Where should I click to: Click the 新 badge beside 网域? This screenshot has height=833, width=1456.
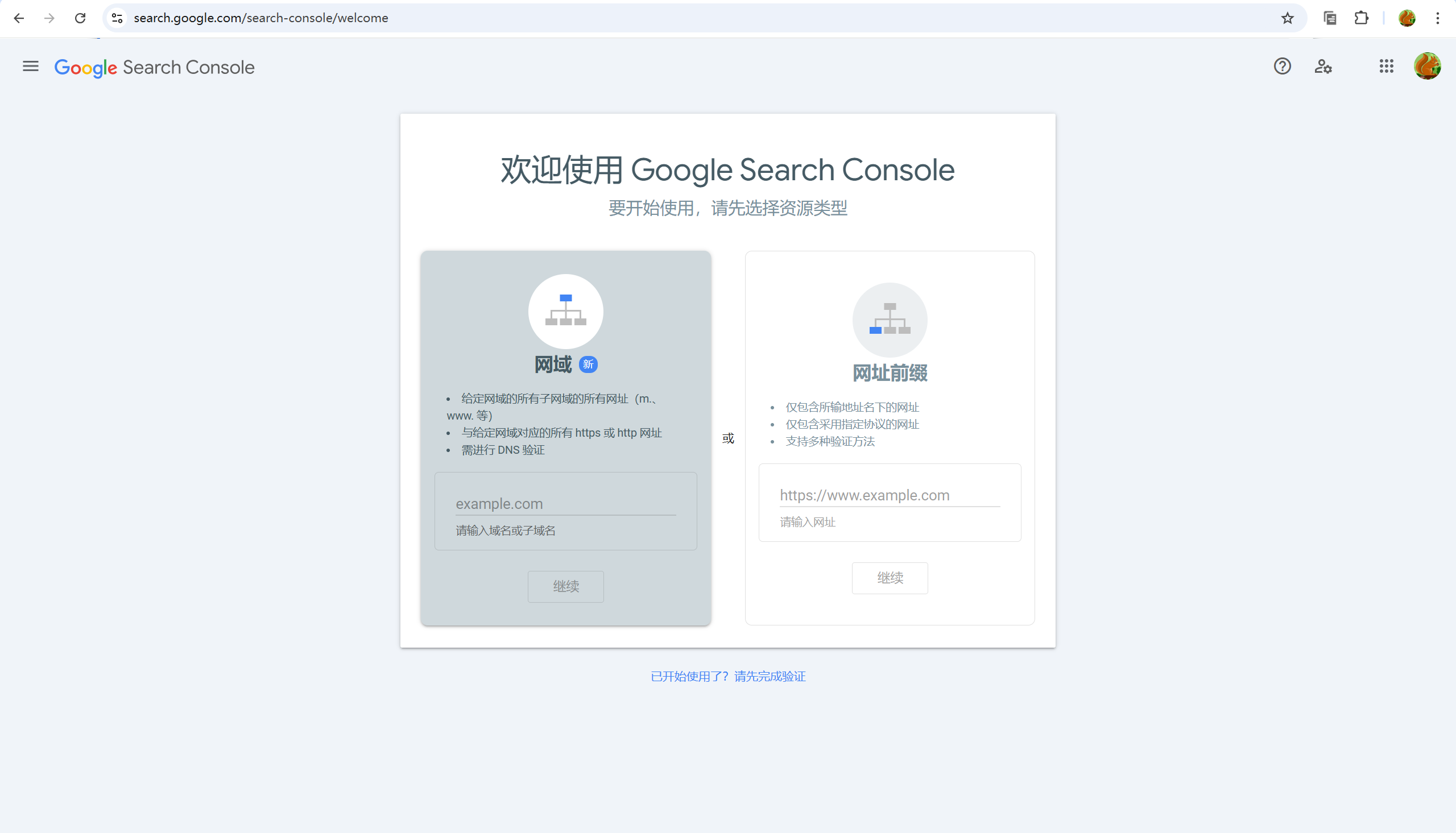pyautogui.click(x=589, y=364)
